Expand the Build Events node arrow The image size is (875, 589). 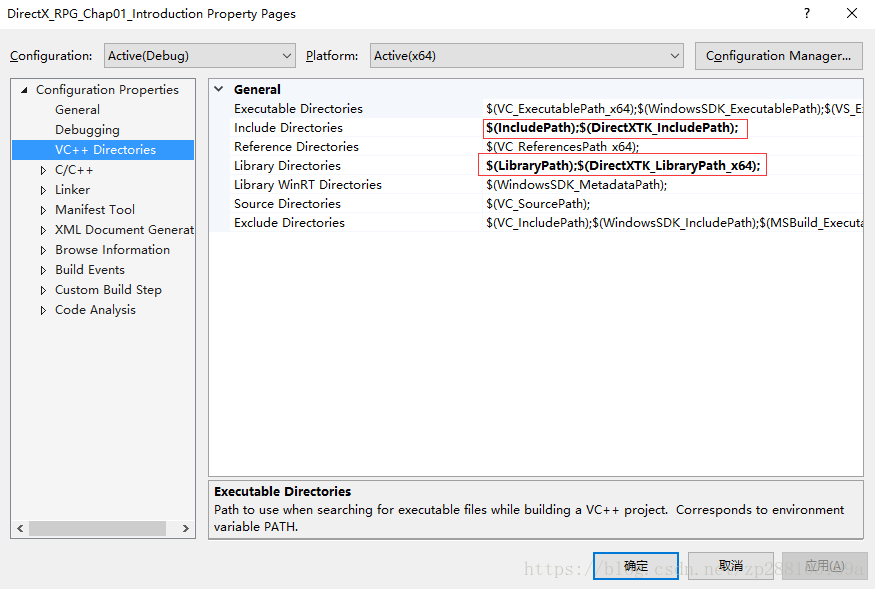coord(43,270)
